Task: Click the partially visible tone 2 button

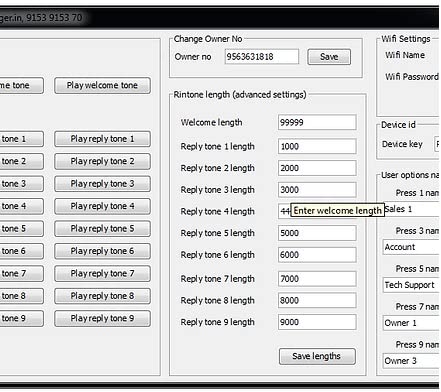Action: pos(21,161)
